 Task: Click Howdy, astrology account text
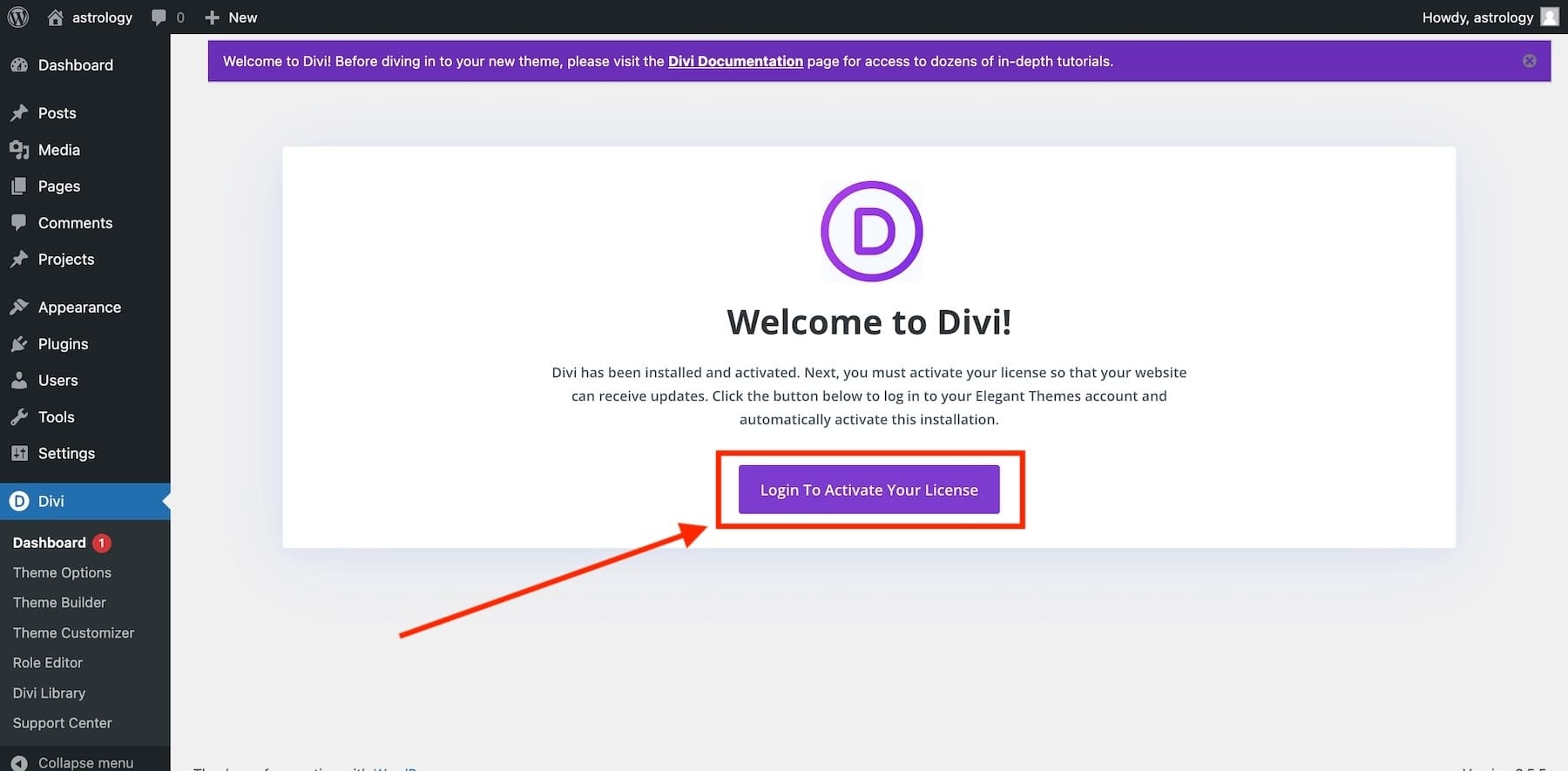1477,17
